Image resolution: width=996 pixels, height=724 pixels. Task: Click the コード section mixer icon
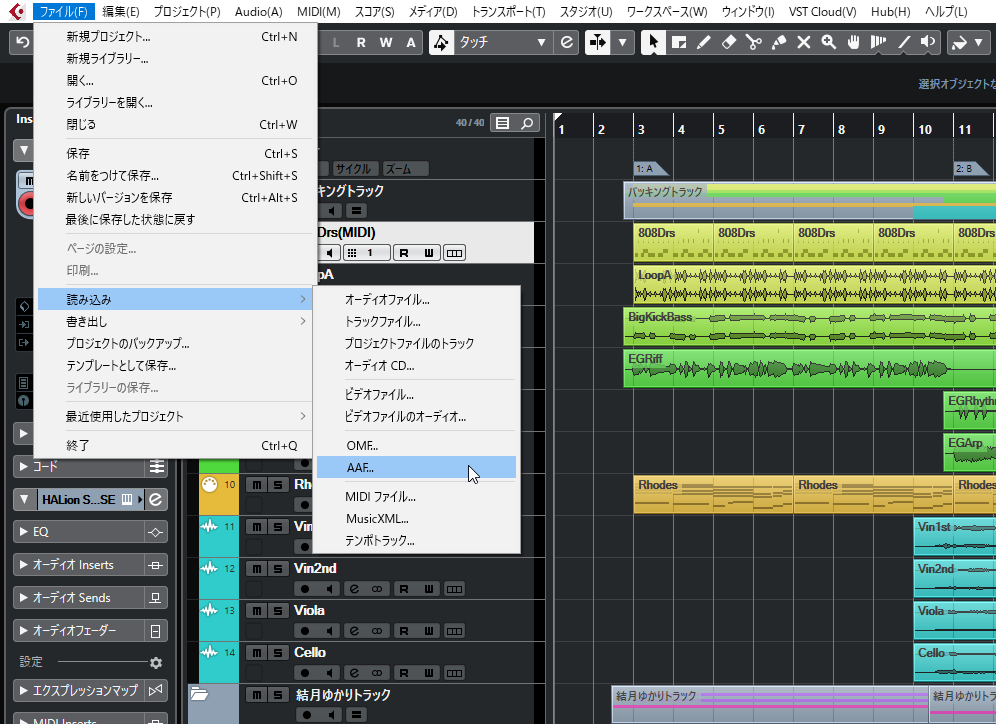tap(156, 467)
